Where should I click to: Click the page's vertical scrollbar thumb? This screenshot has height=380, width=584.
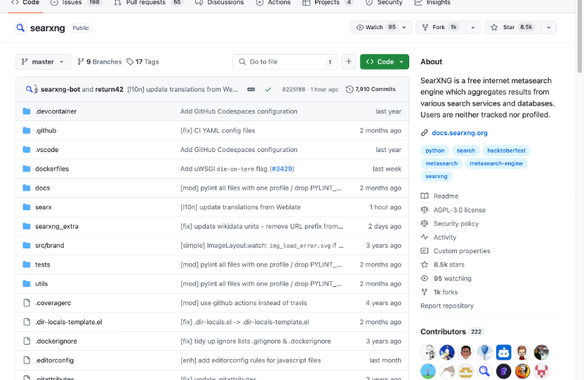(580, 36)
